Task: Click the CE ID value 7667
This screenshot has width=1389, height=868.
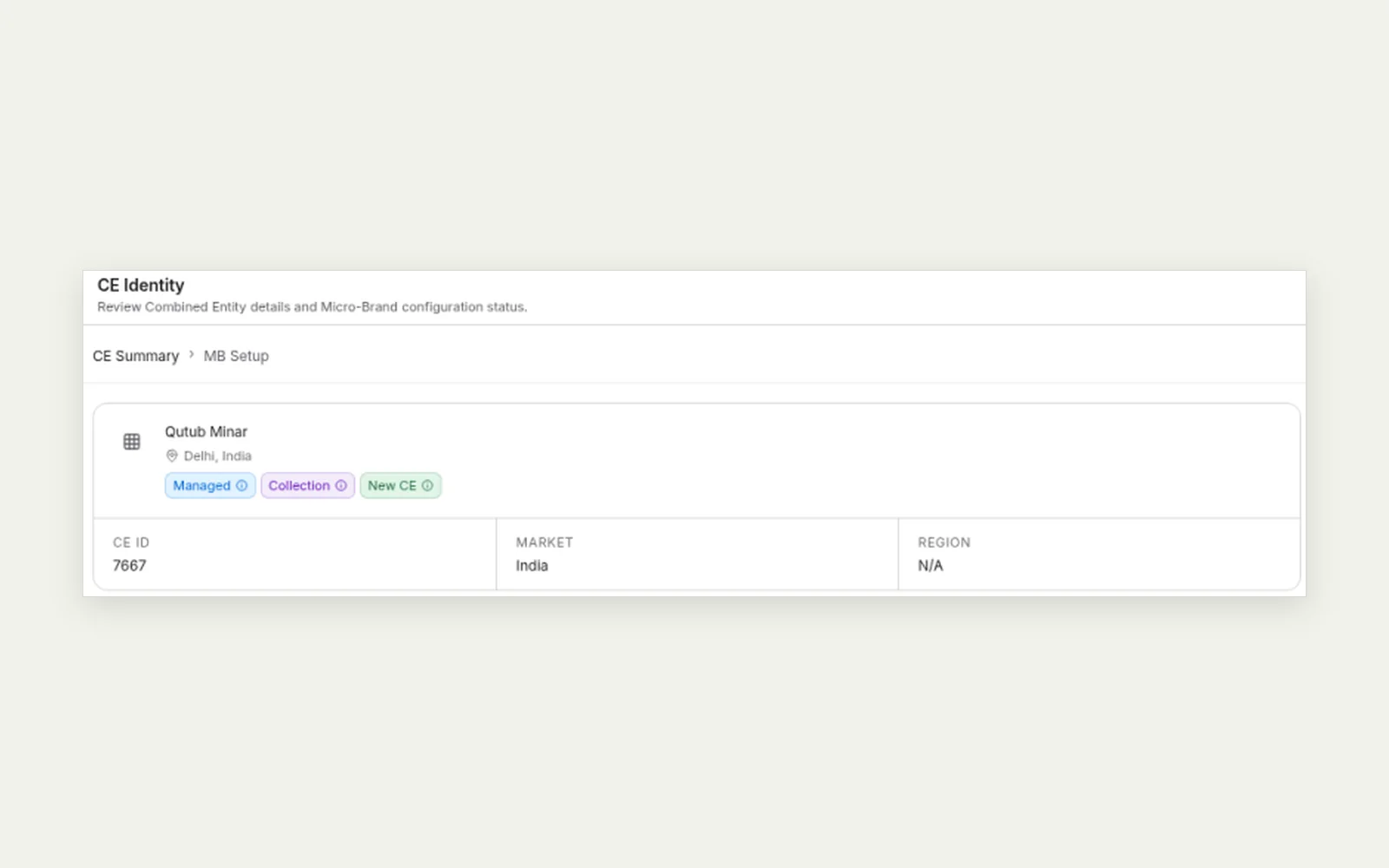Action: (x=129, y=565)
